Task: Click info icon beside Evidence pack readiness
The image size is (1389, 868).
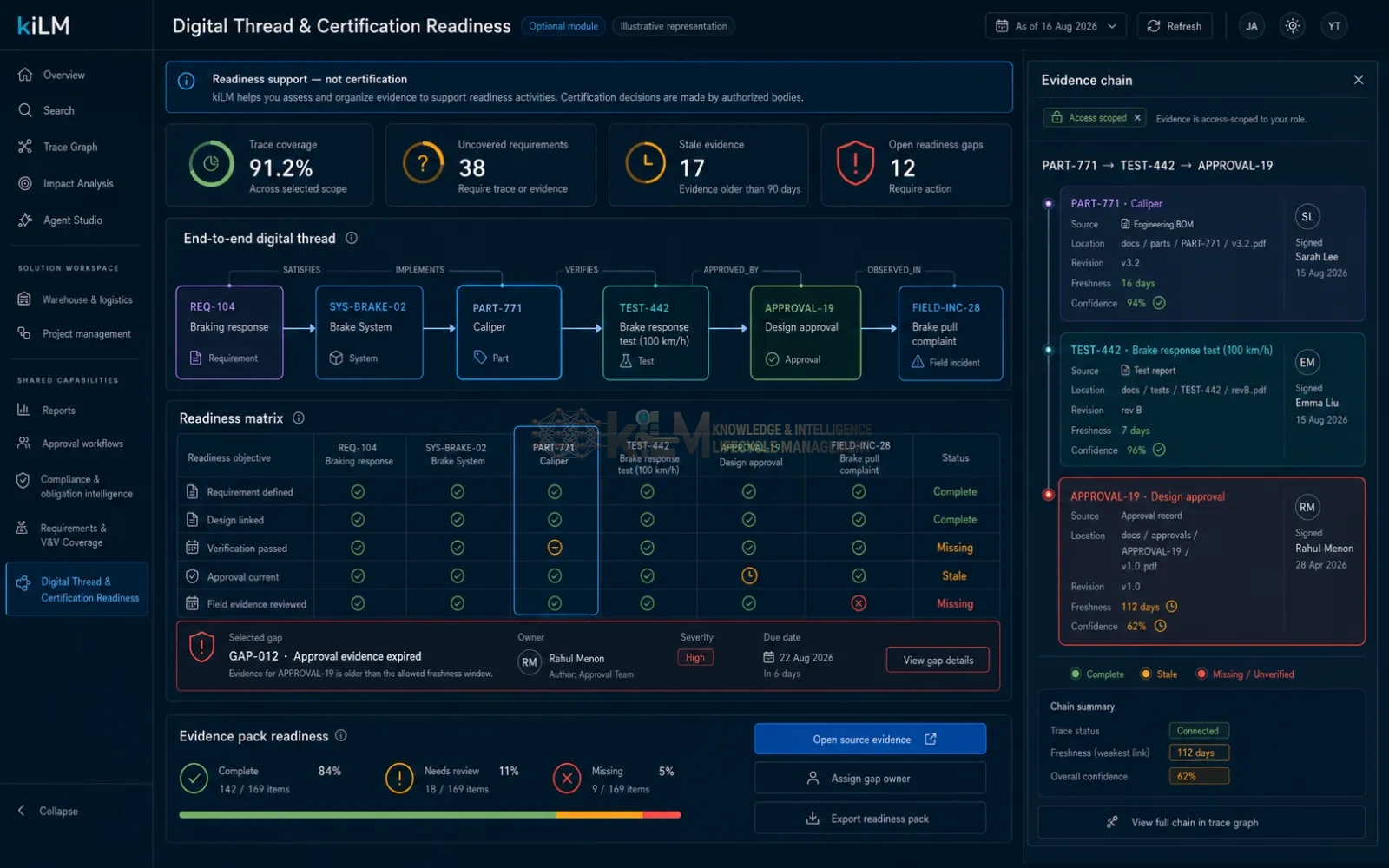Action: click(x=341, y=735)
